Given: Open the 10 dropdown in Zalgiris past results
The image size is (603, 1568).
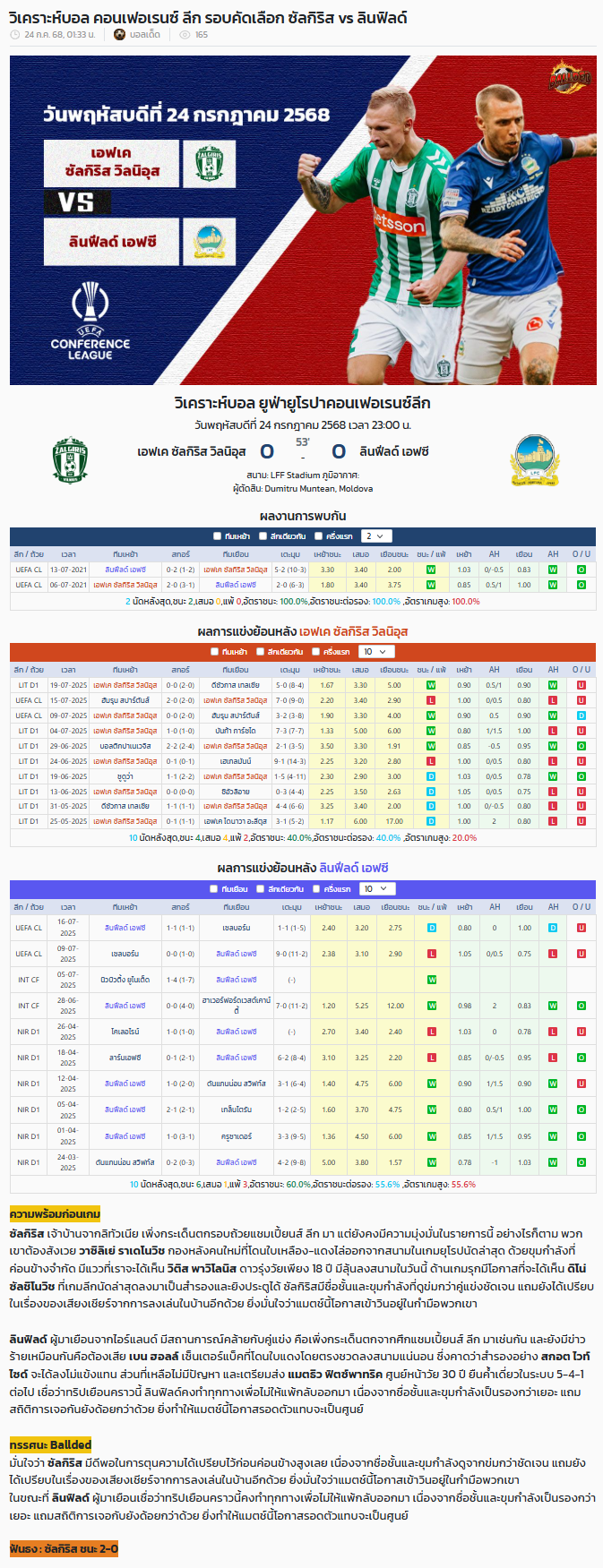Looking at the screenshot, I should [x=375, y=652].
